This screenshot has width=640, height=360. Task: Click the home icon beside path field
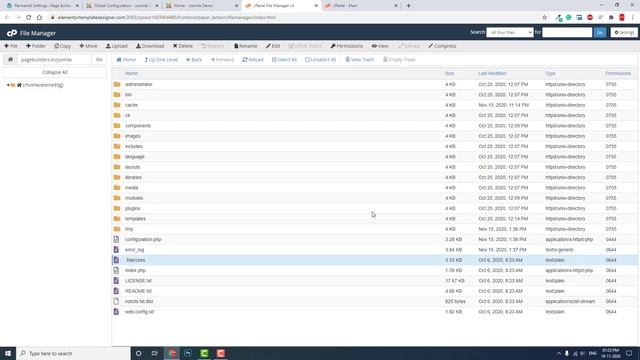coord(10,60)
